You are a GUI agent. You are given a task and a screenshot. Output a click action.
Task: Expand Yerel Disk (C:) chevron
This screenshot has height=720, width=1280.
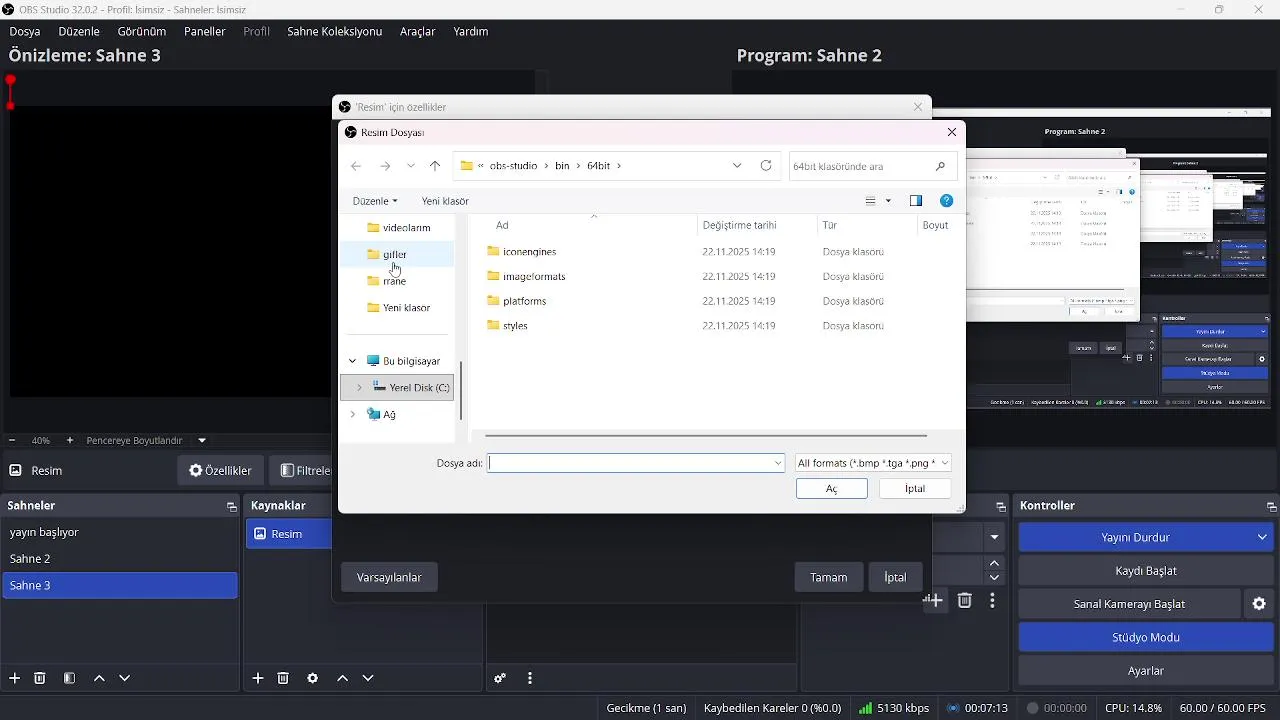tap(359, 387)
